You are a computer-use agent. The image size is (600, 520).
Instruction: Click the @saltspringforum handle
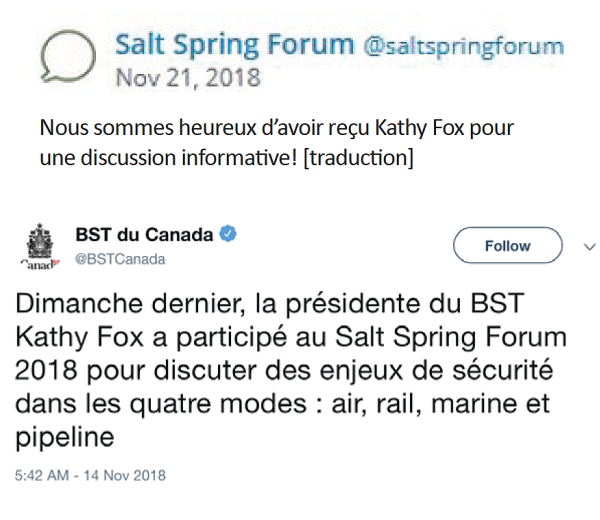pyautogui.click(x=461, y=46)
